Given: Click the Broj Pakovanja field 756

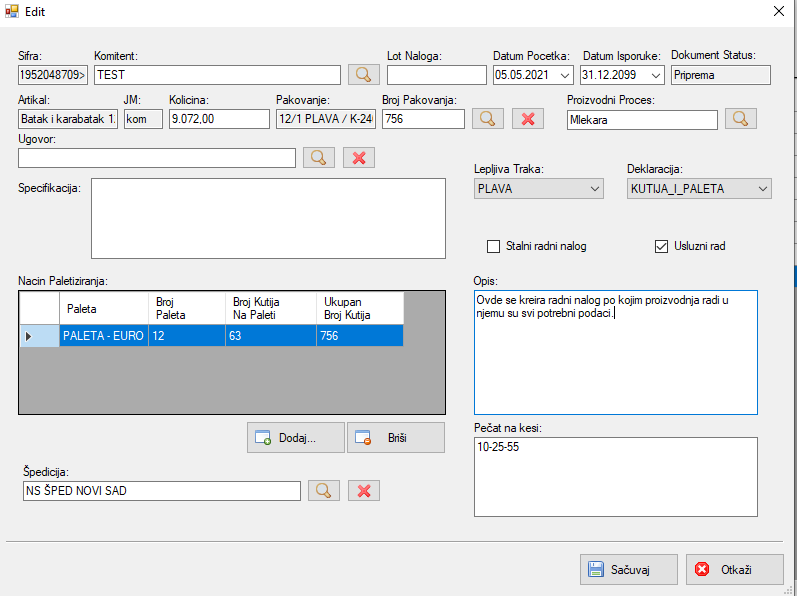Looking at the screenshot, I should 423,119.
